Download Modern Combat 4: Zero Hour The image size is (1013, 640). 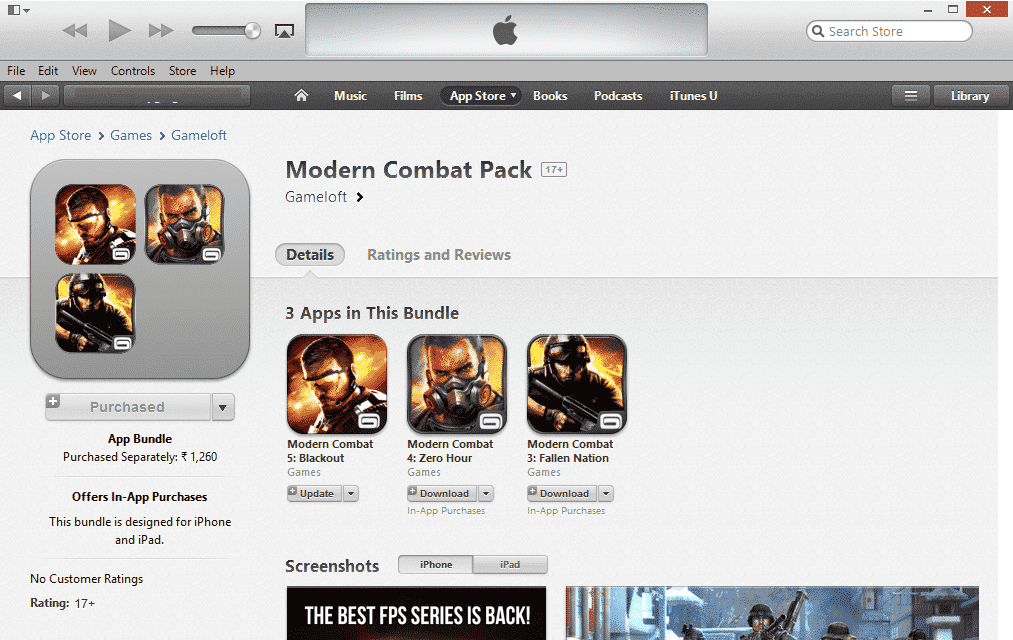[x=443, y=493]
